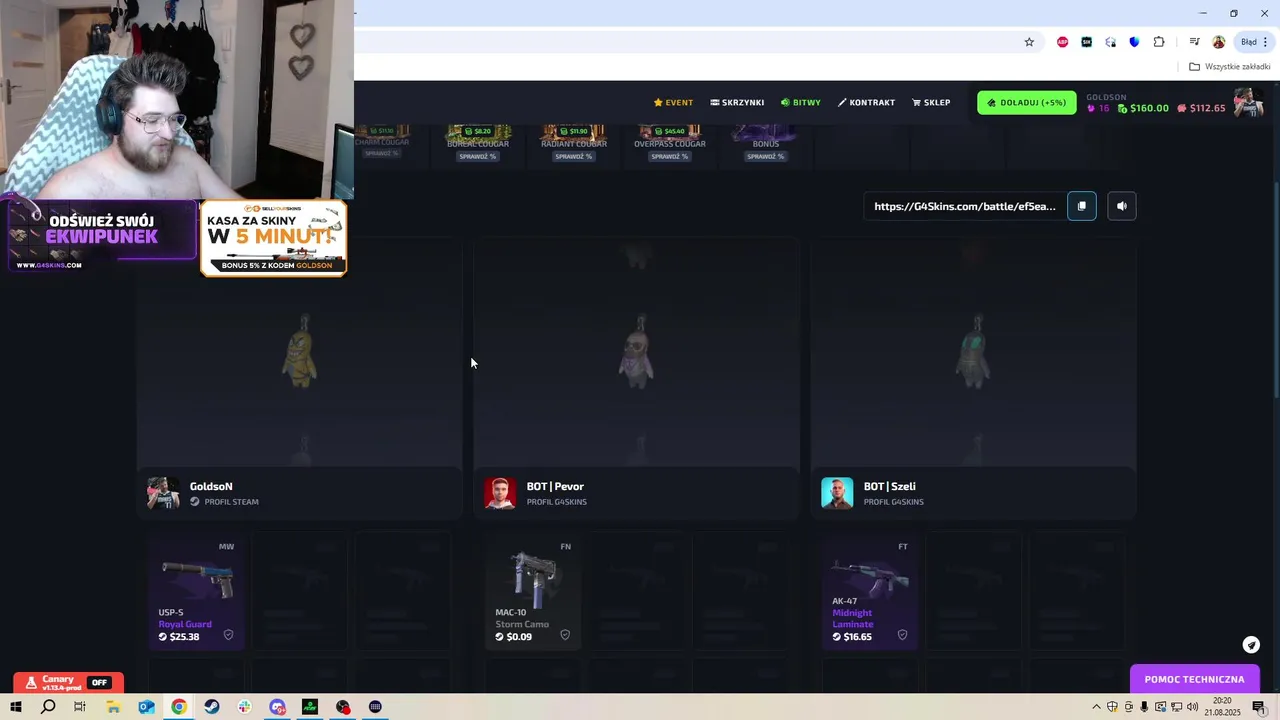Viewport: 1280px width, 720px height.
Task: Select the MAC-10 Storm Camo skin card
Action: click(533, 592)
